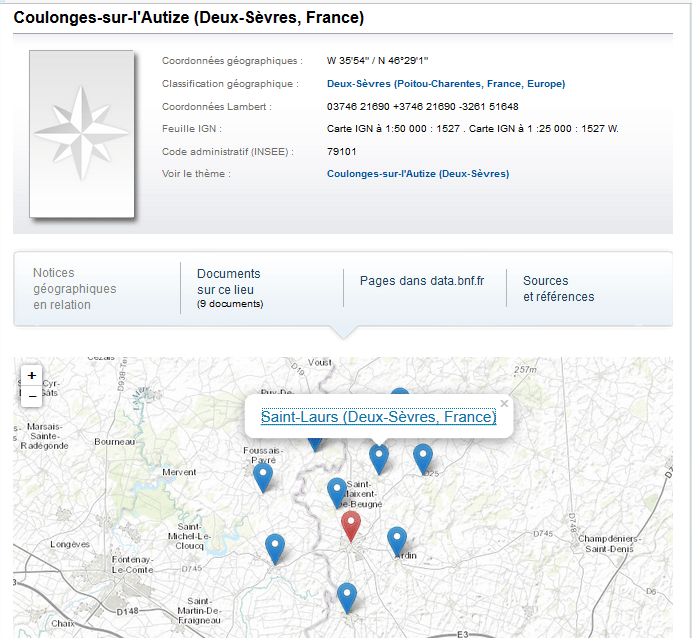
Task: Click blue marker directly below the popup arrow
Action: [x=378, y=457]
